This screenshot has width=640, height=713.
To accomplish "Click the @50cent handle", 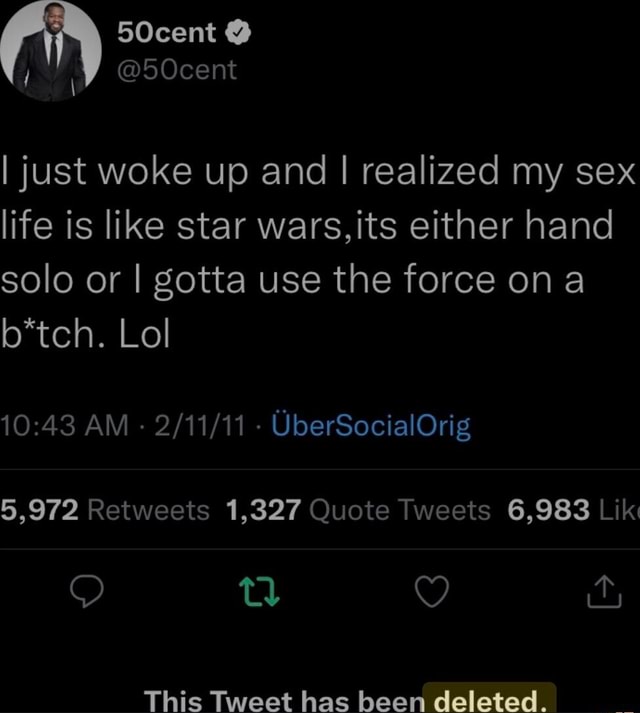I will point(177,70).
